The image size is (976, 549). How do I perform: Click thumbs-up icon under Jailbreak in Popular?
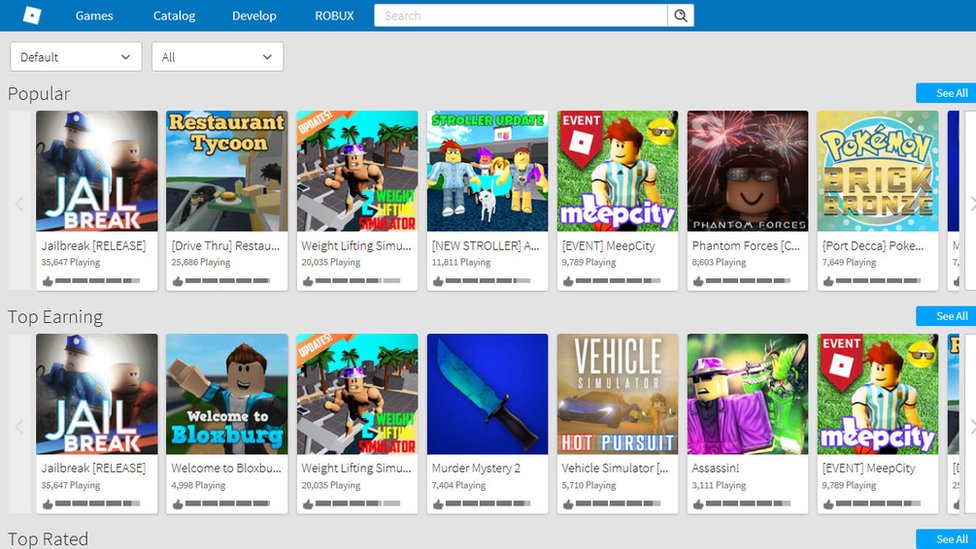[x=47, y=282]
